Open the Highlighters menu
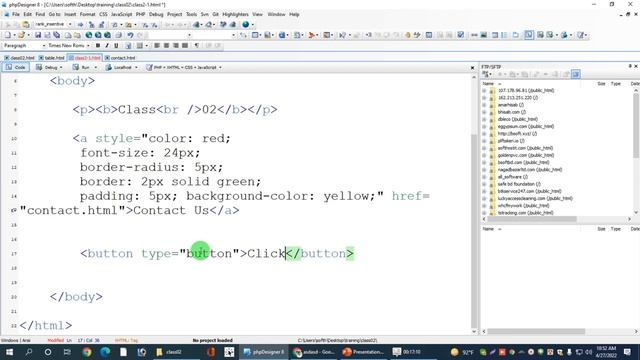 [235, 14]
